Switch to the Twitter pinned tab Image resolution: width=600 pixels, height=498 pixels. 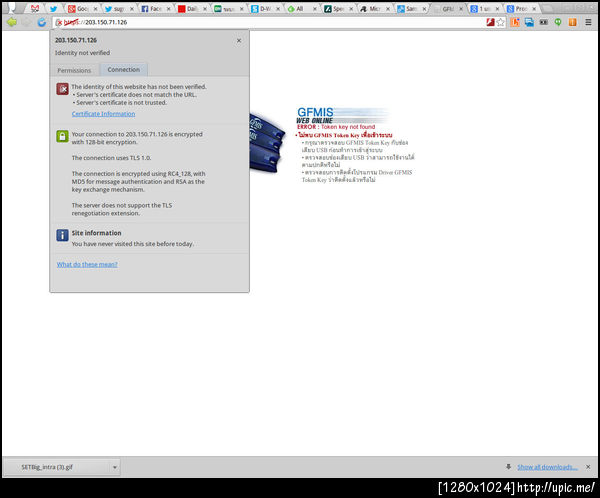point(53,8)
